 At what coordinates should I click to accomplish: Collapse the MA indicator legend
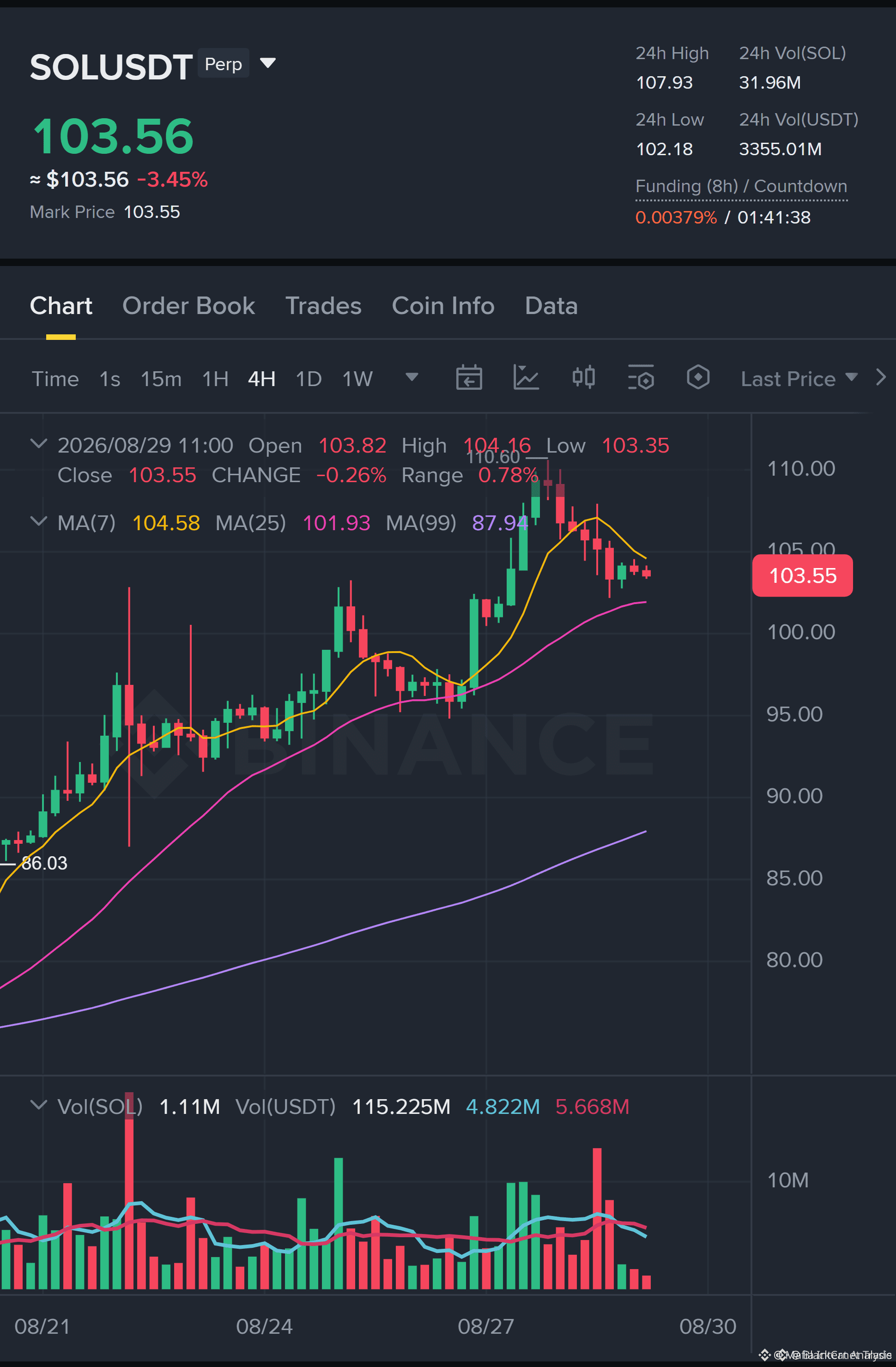38,521
